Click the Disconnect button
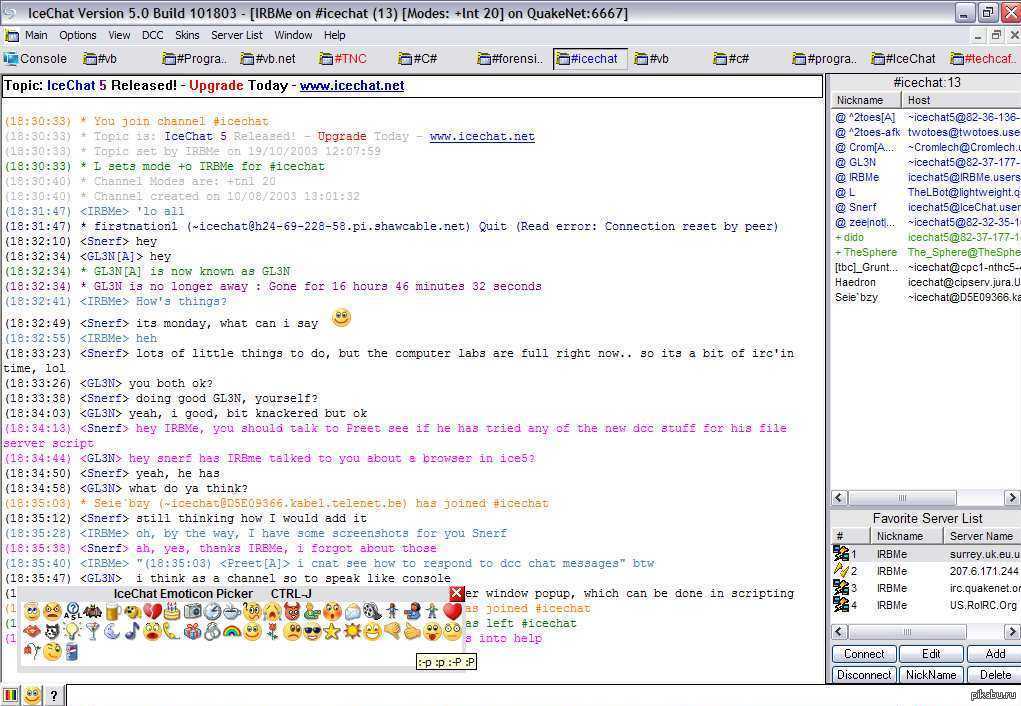This screenshot has height=706, width=1021. (x=863, y=675)
